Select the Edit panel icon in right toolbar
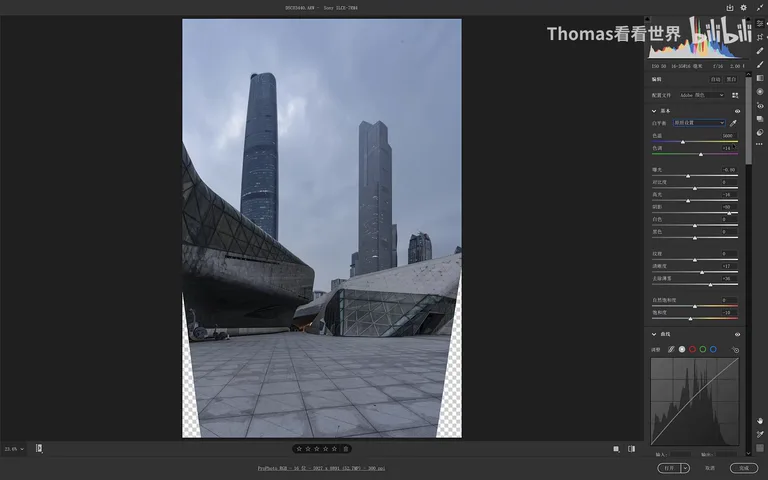Viewport: 768px width, 480px height. 760,23
